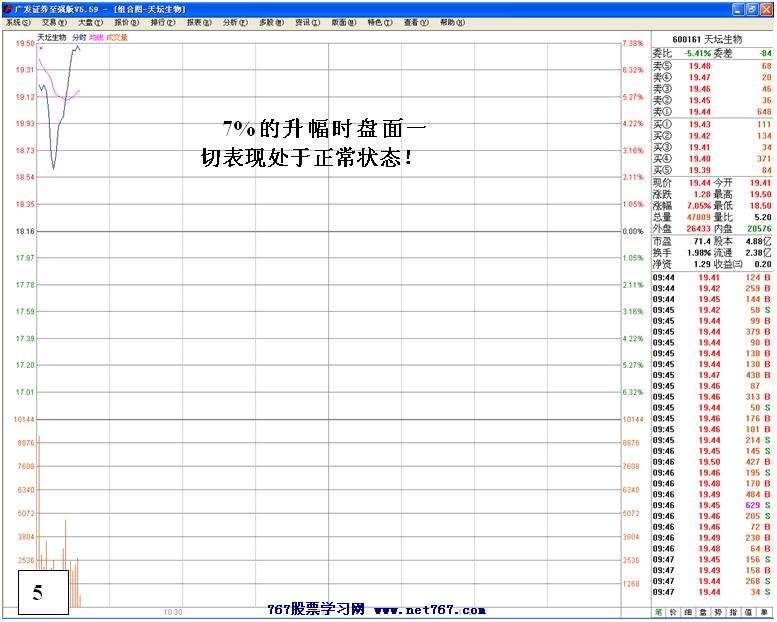This screenshot has width=777, height=622.
Task: Click the 10:30 time label on the axis
Action: click(173, 612)
